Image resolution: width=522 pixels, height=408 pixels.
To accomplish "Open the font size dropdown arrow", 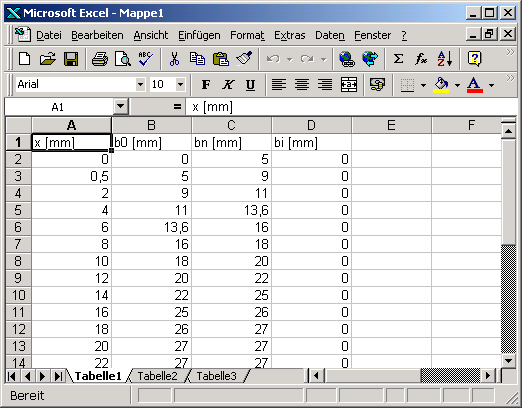I will click(x=180, y=85).
